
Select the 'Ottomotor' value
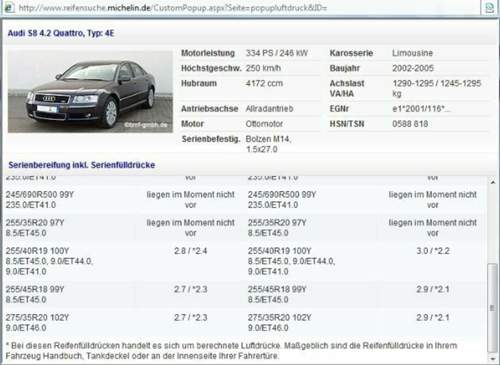coord(264,124)
